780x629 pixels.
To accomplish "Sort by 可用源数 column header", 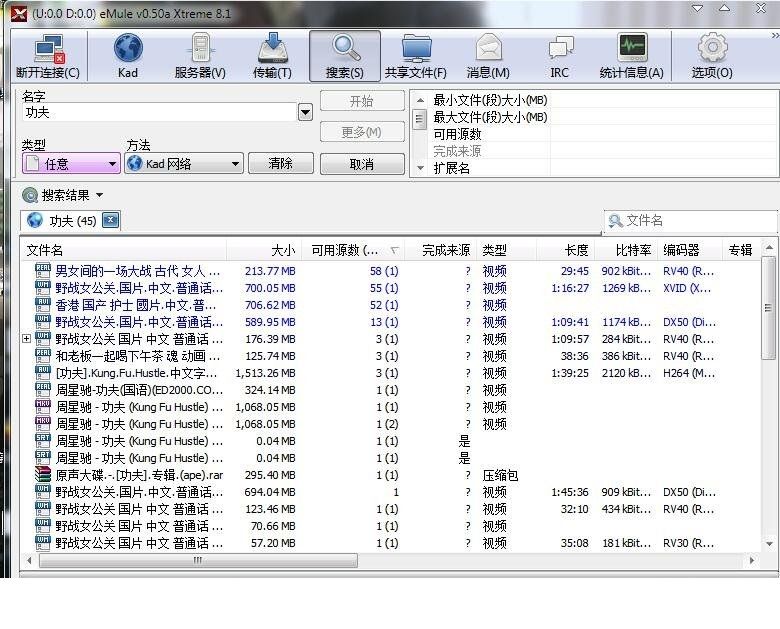I will tap(353, 250).
